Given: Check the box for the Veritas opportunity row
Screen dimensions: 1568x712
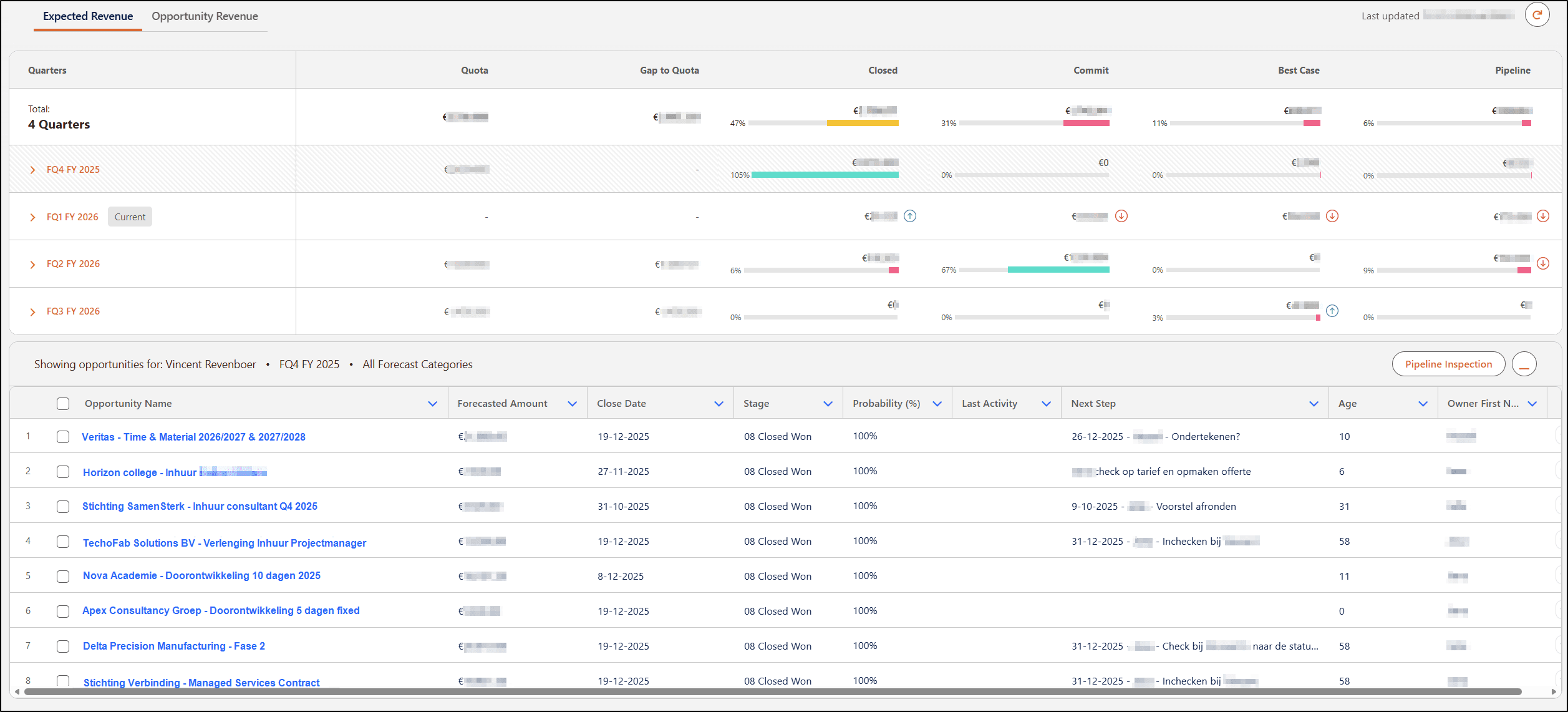Looking at the screenshot, I should point(63,437).
